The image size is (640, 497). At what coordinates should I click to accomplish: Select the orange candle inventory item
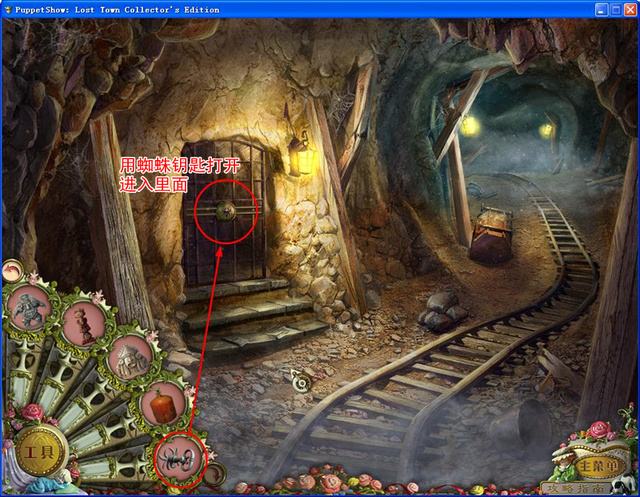point(163,405)
